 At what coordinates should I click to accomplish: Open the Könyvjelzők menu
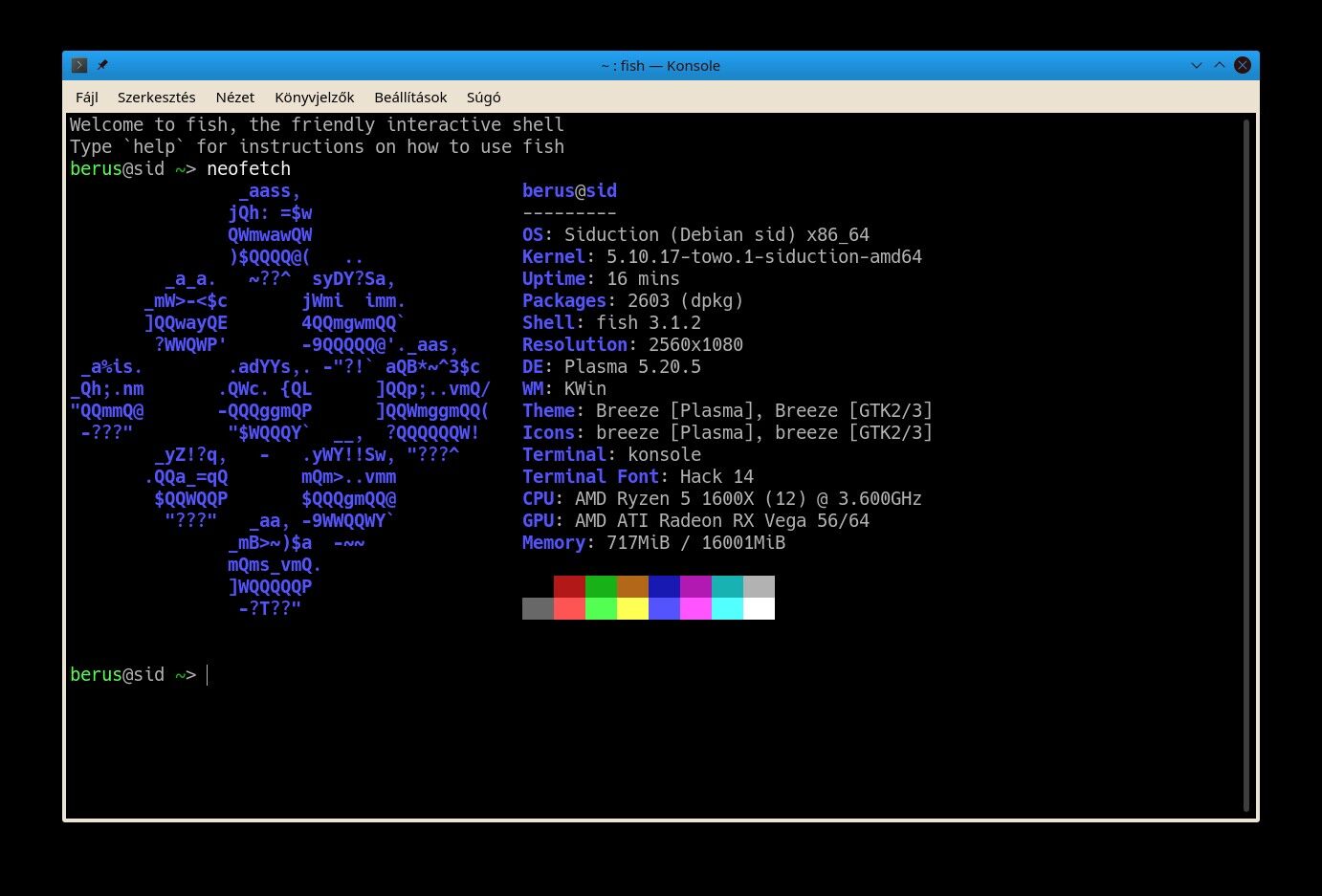[315, 98]
